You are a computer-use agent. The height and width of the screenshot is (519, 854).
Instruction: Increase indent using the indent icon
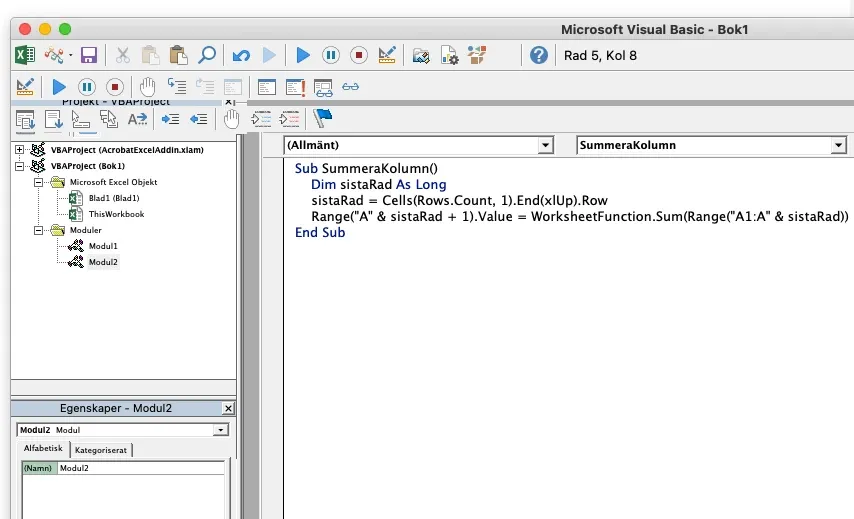(171, 119)
